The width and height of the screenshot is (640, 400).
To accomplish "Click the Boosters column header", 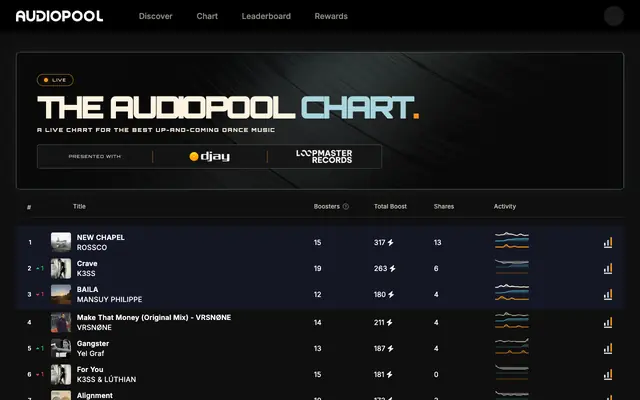I will [327, 207].
